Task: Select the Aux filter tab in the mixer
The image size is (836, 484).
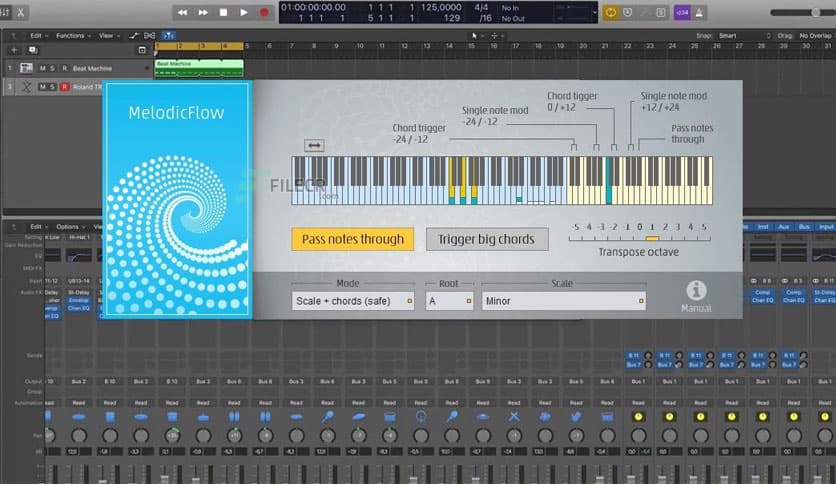Action: click(783, 227)
